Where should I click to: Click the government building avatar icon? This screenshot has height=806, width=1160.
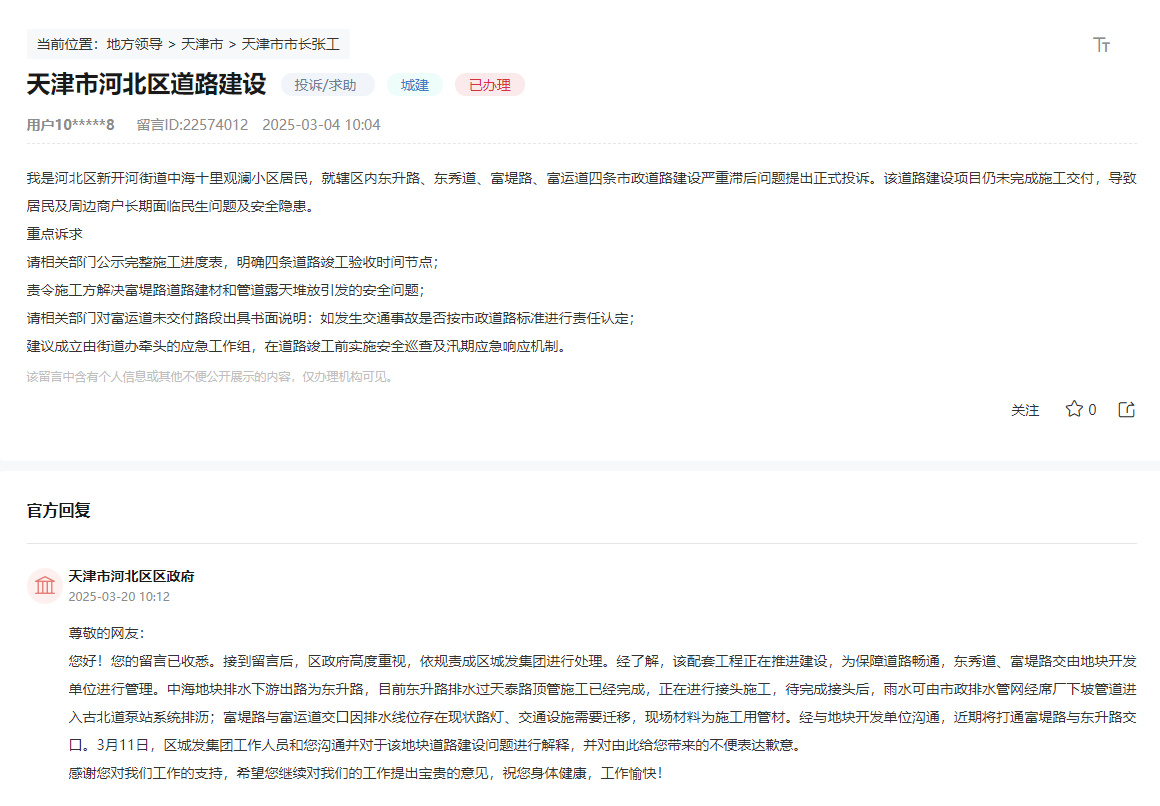coord(45,586)
